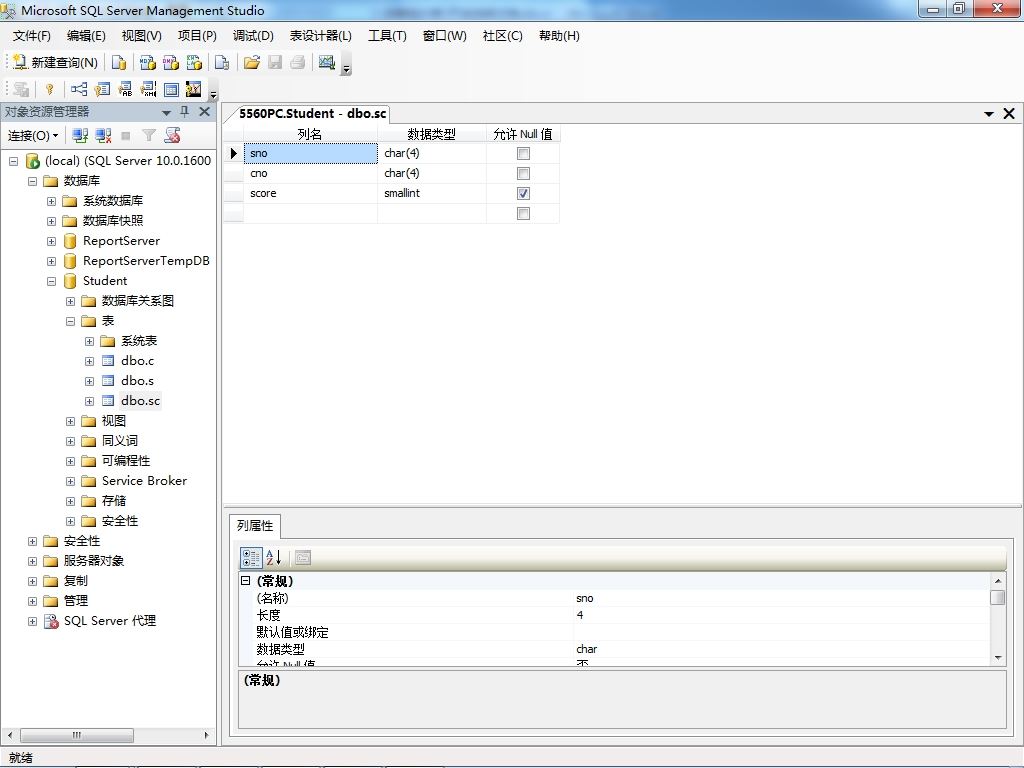Click the Generate Change Script icon
Image resolution: width=1024 pixels, height=768 pixels.
(x=21, y=89)
